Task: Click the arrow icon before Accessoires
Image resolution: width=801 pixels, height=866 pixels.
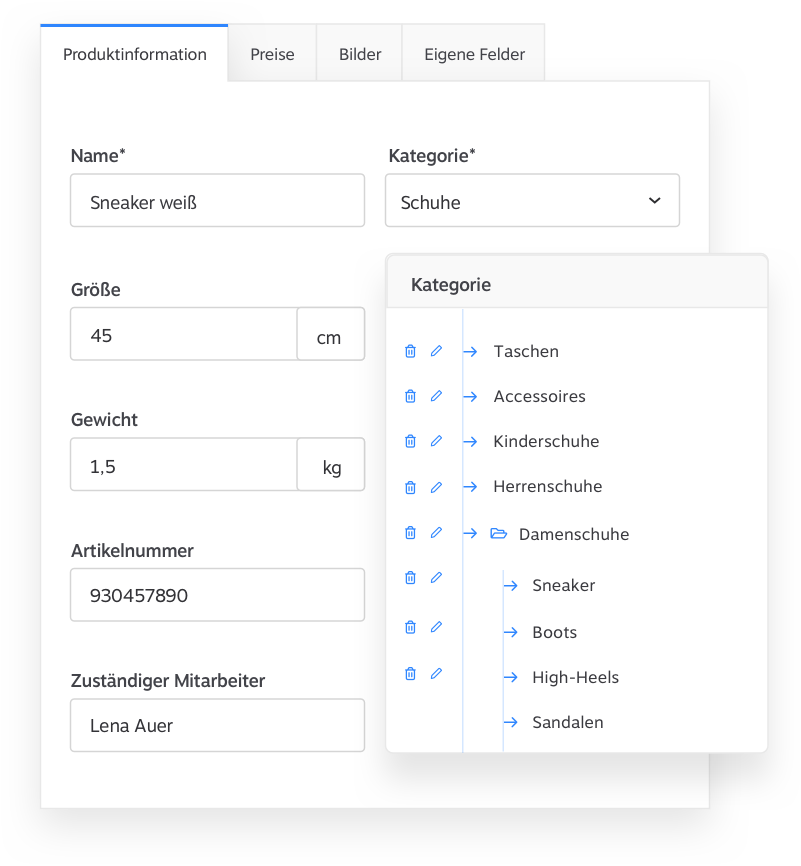Action: pos(471,397)
